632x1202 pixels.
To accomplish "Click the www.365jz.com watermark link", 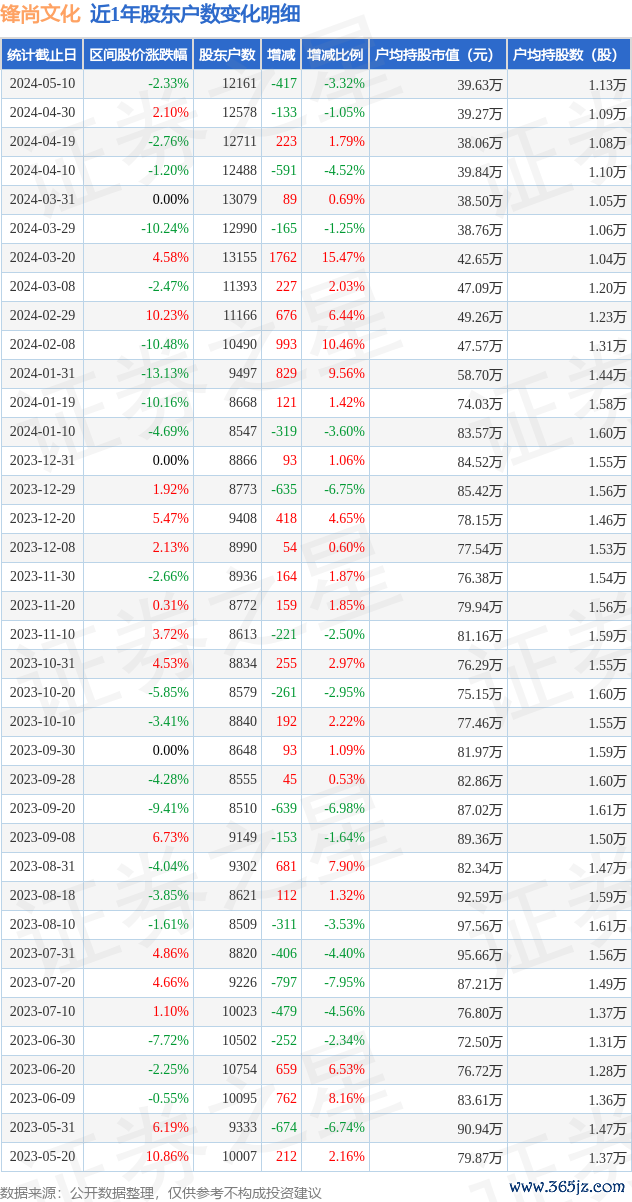I will click(x=566, y=1187).
